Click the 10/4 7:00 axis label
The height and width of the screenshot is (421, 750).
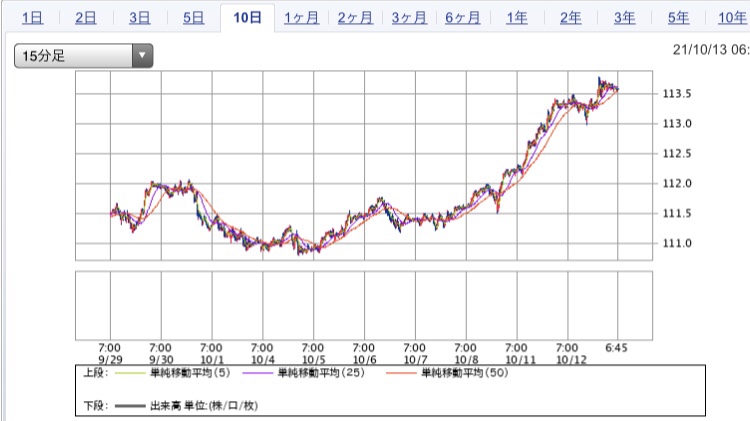point(263,354)
